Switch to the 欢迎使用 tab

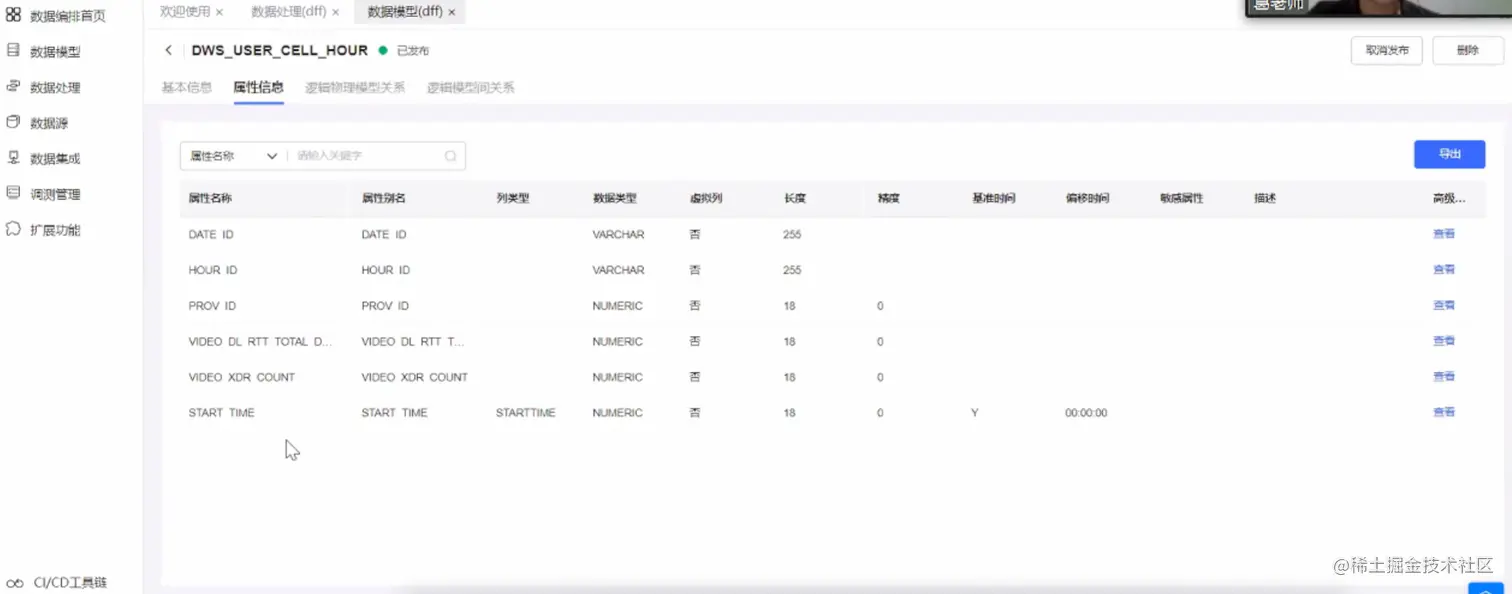[185, 12]
